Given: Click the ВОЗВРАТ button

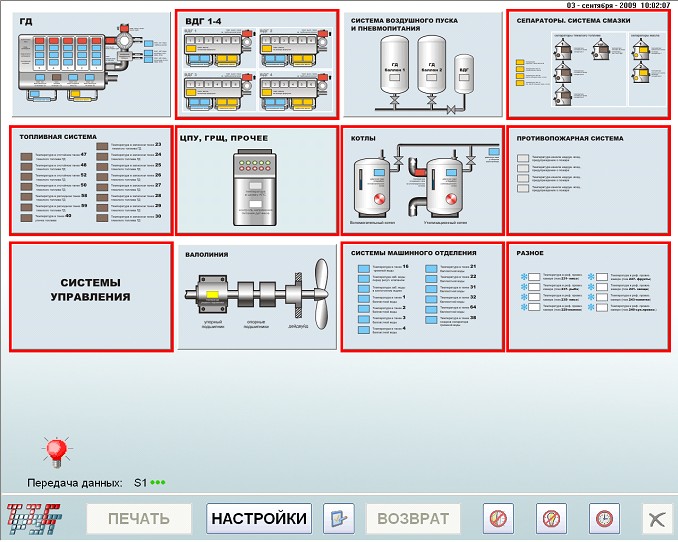Looking at the screenshot, I should 413,518.
